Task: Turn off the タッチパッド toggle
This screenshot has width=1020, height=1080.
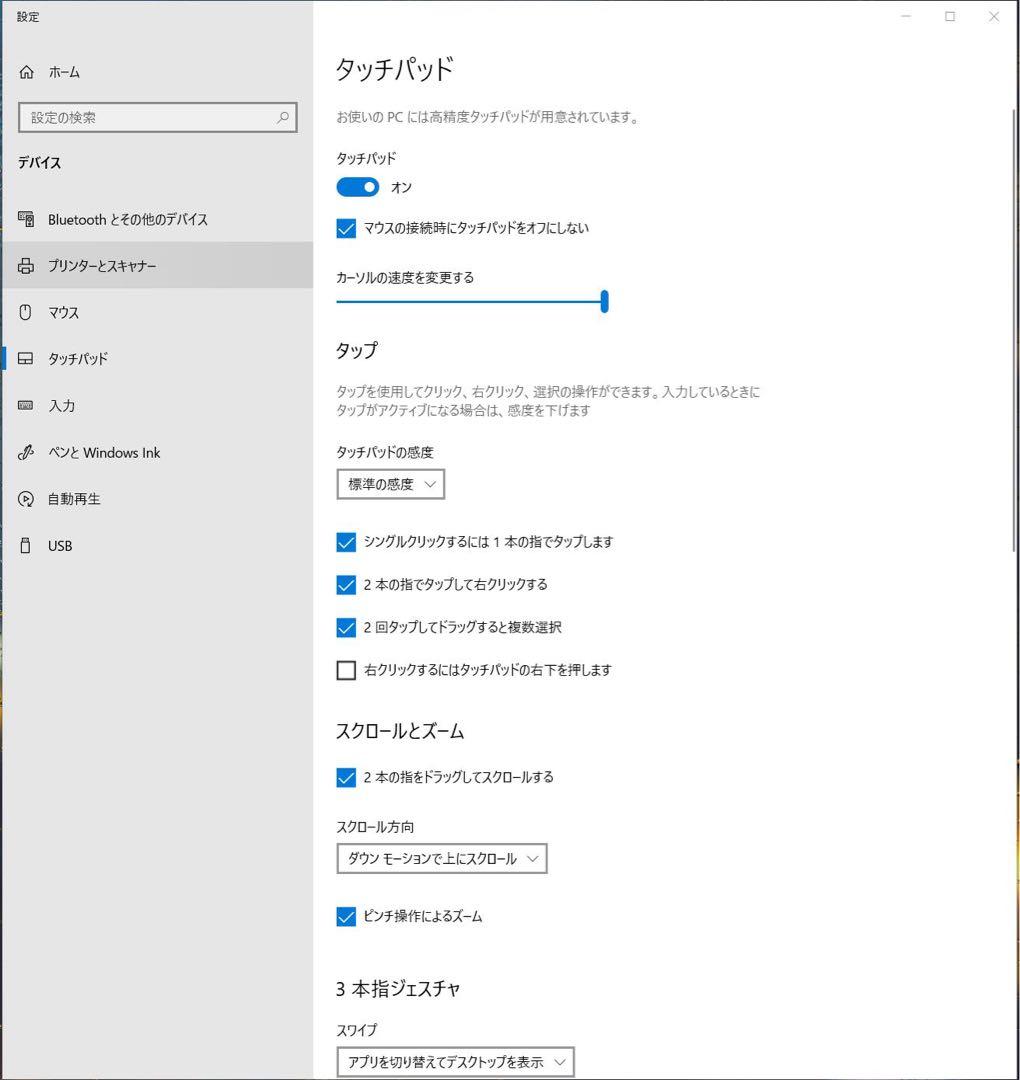Action: click(357, 187)
